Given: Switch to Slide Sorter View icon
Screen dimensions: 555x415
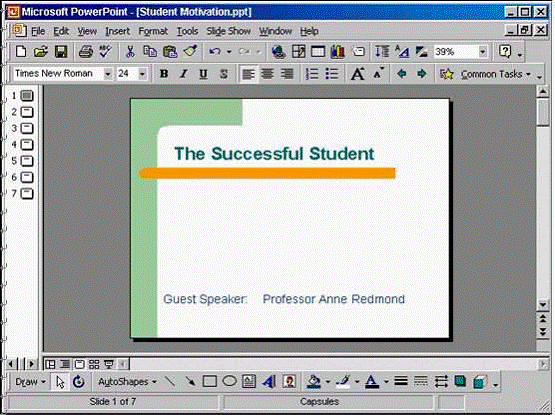Looking at the screenshot, I should (94, 364).
